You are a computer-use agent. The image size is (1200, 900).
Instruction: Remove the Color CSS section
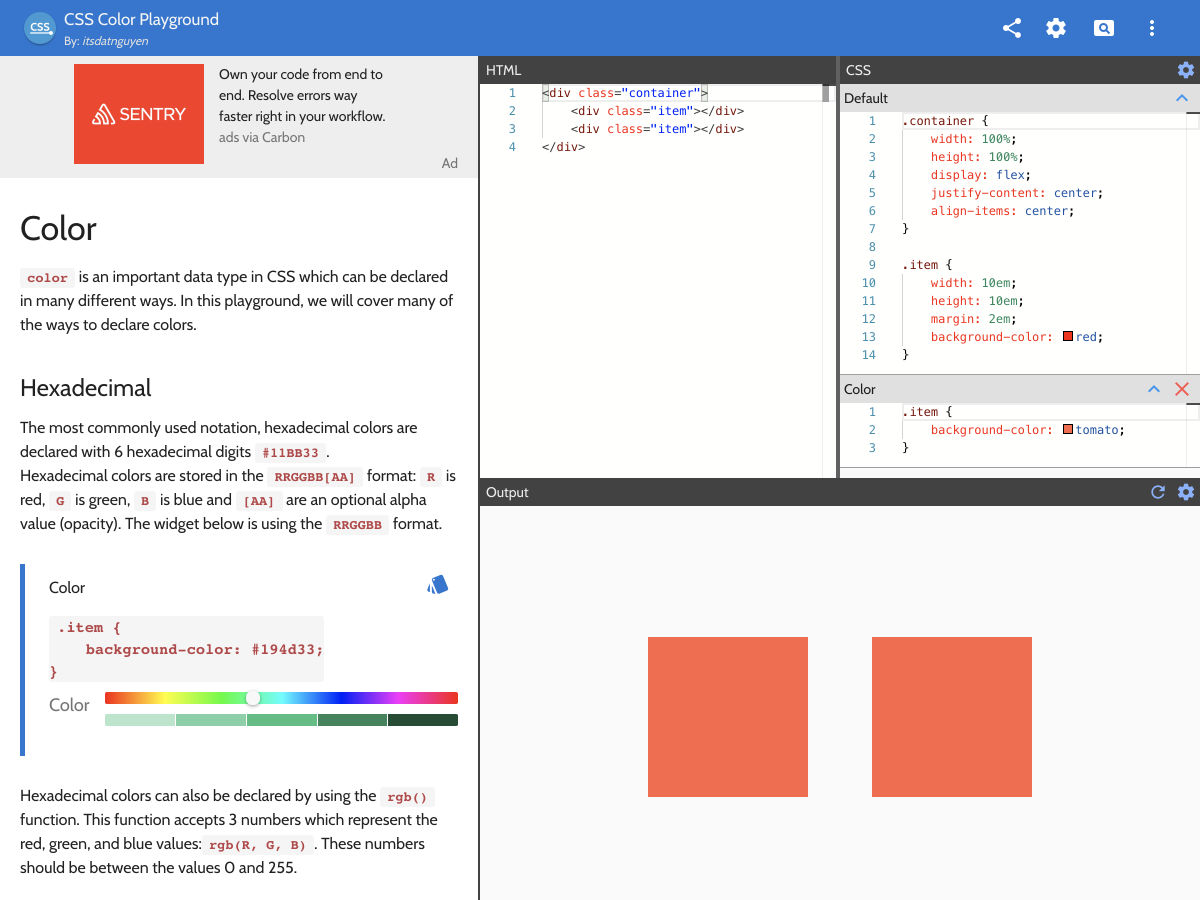pyautogui.click(x=1182, y=389)
